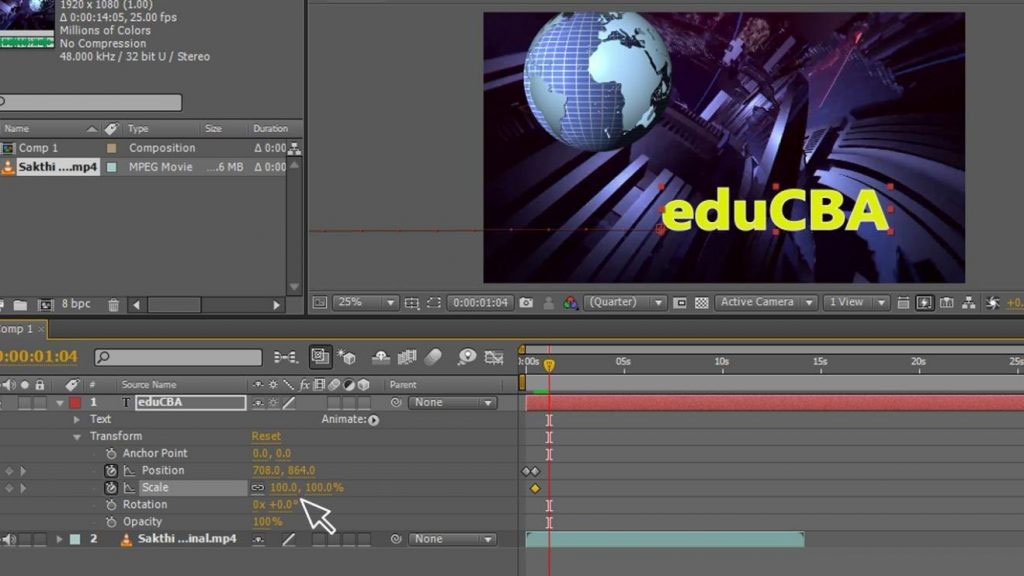The image size is (1024, 576).
Task: Click the label color swatch of layer 1
Action: click(74, 401)
